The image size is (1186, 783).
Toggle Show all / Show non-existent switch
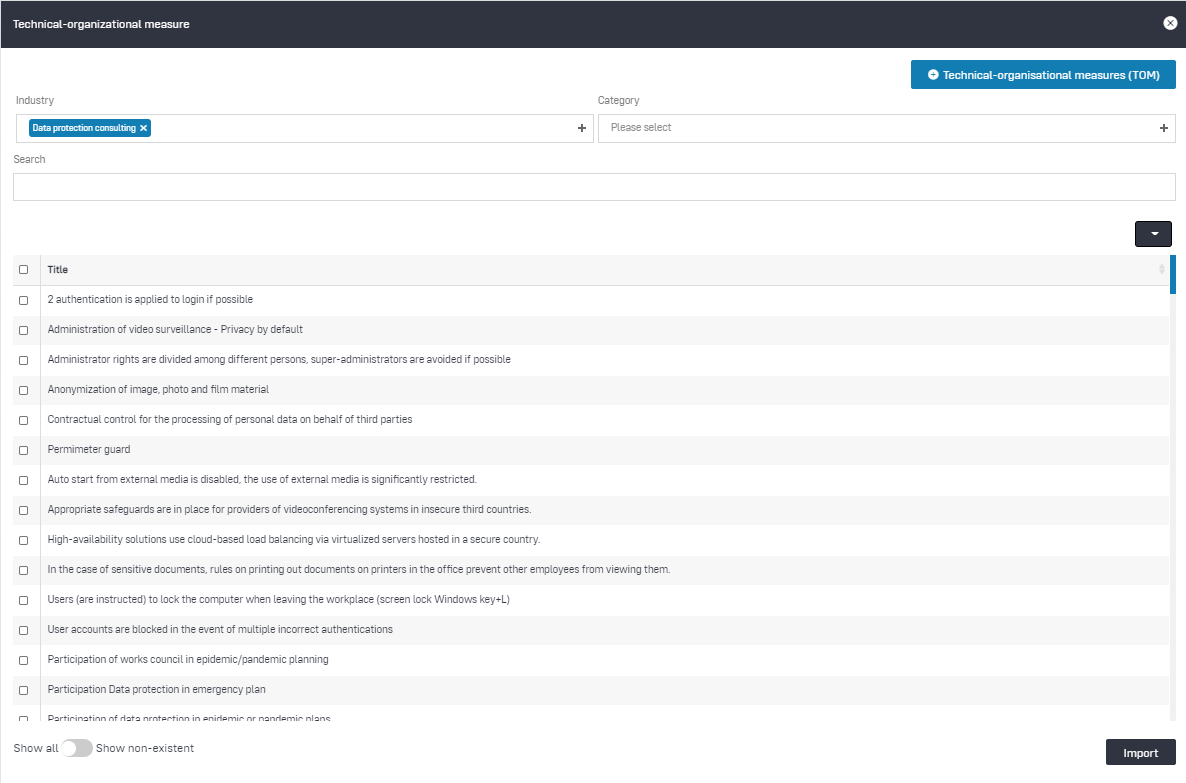[77, 748]
